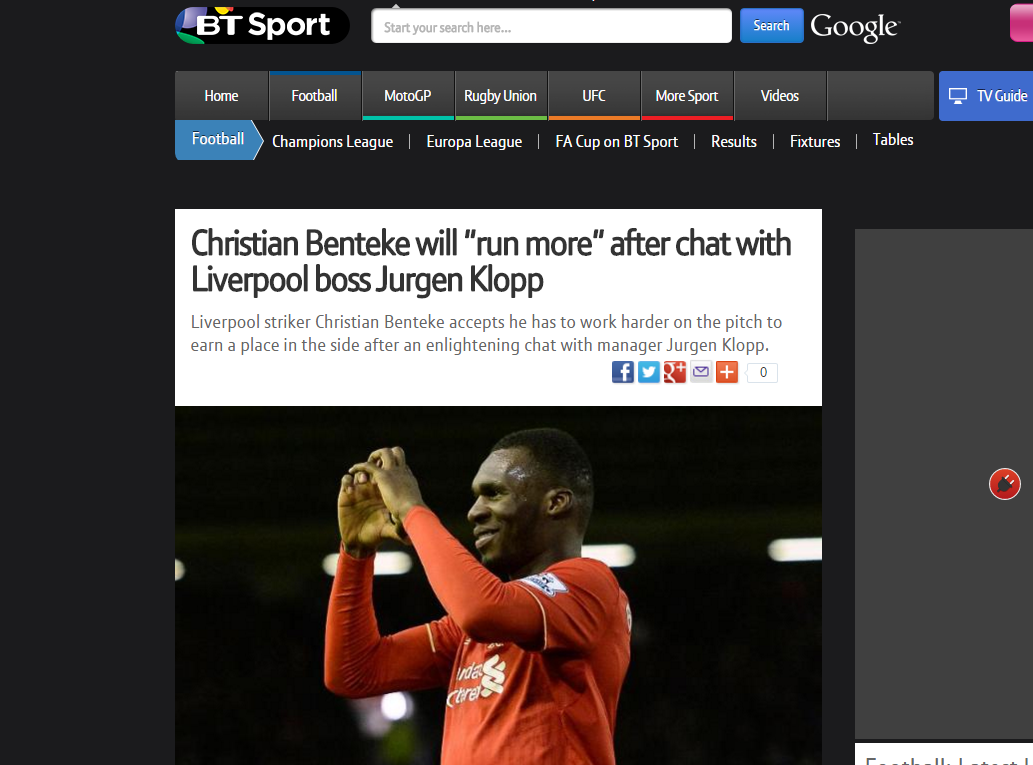Open the Fixtures link

tap(815, 142)
